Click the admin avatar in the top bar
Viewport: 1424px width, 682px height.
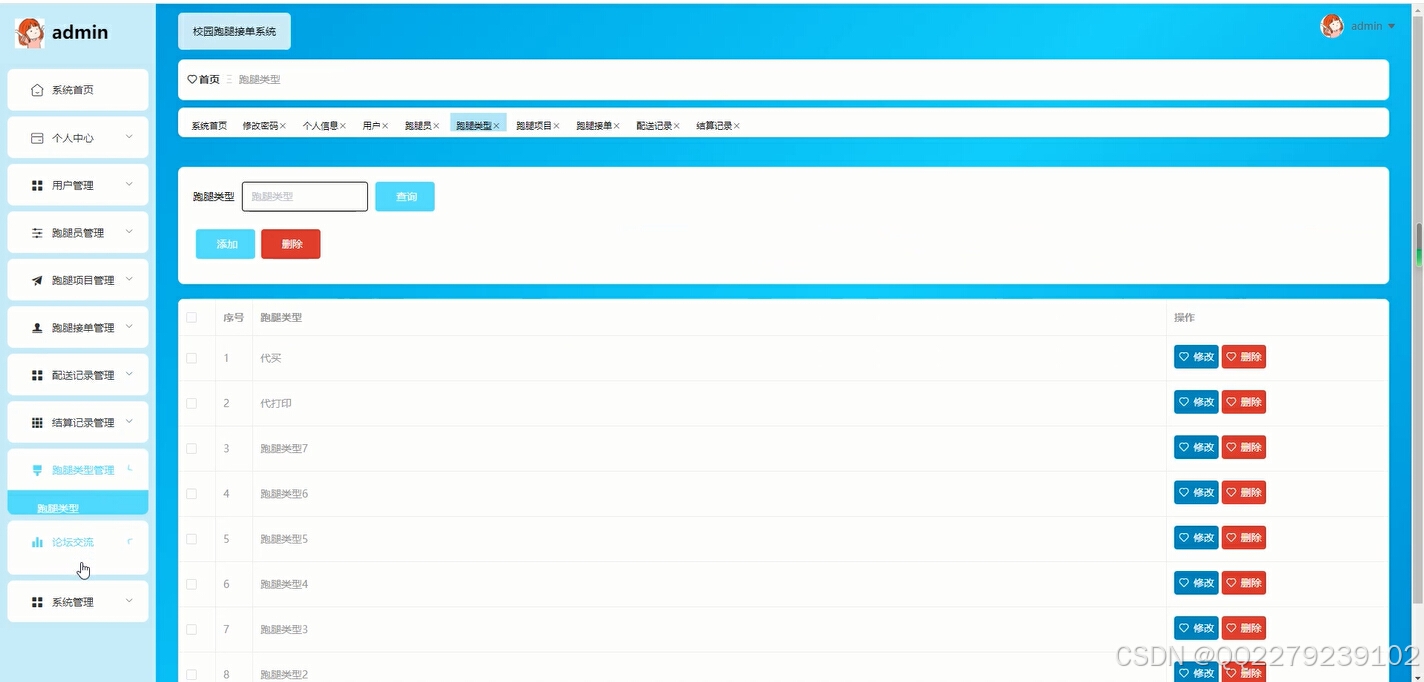coord(1332,25)
